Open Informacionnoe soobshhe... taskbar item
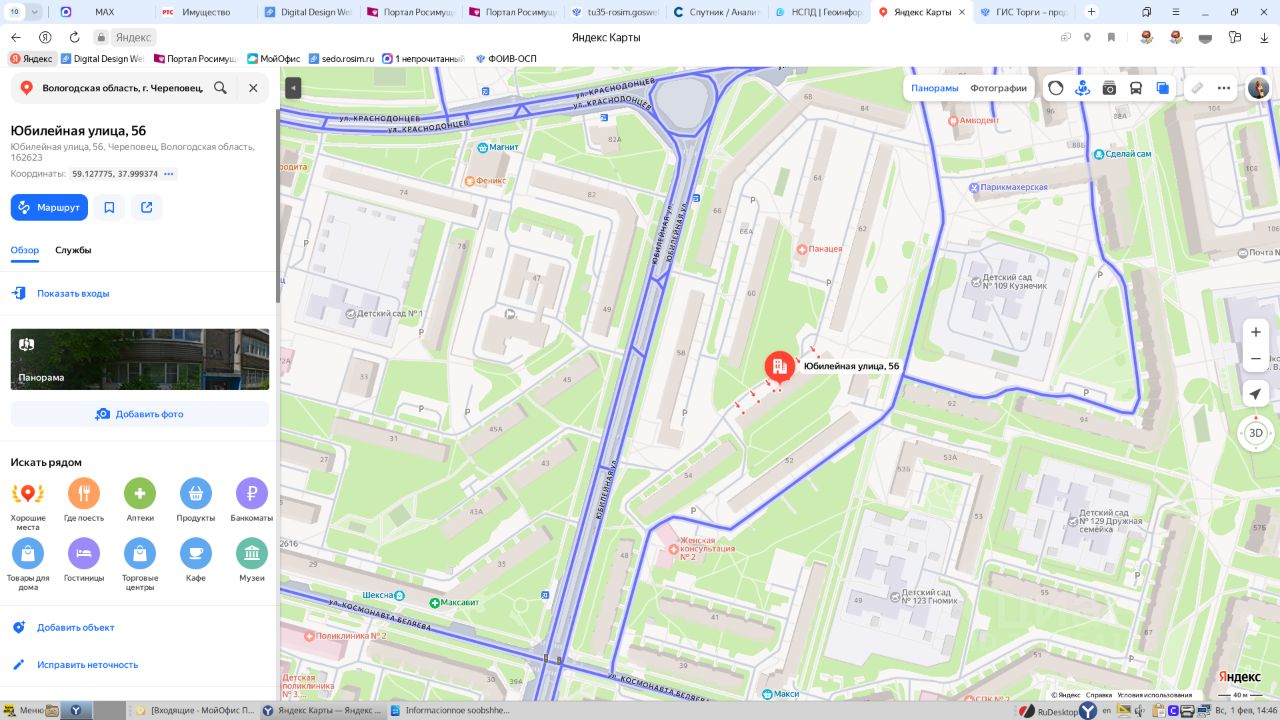The height and width of the screenshot is (720, 1280). tap(451, 710)
